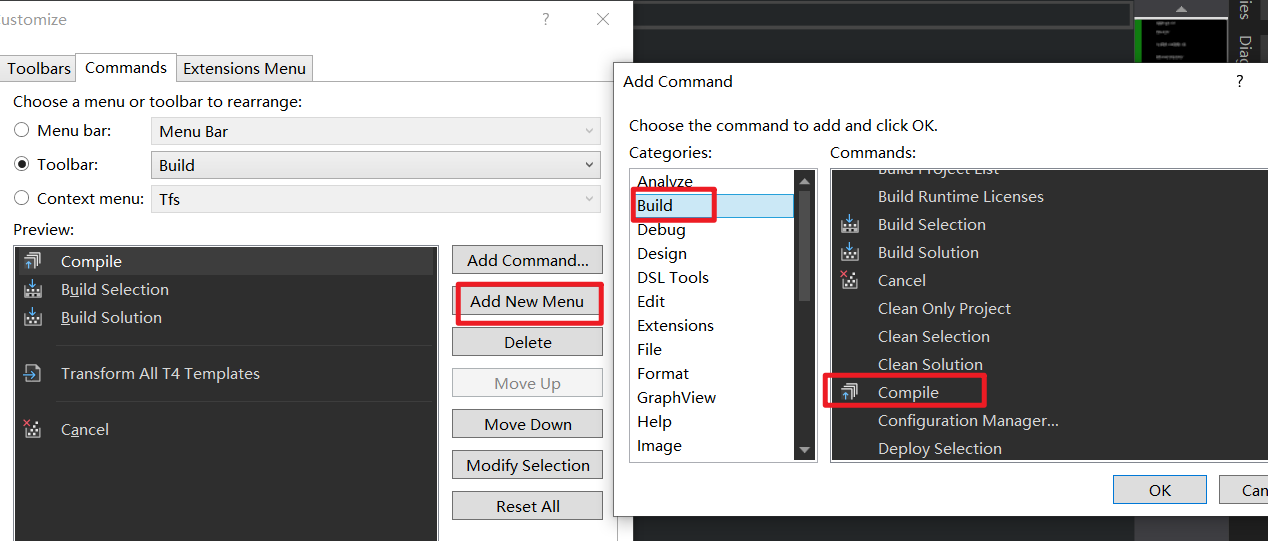This screenshot has height=541, width=1268.
Task: Open the Toolbar dropdown showing Build
Action: pyautogui.click(x=375, y=165)
